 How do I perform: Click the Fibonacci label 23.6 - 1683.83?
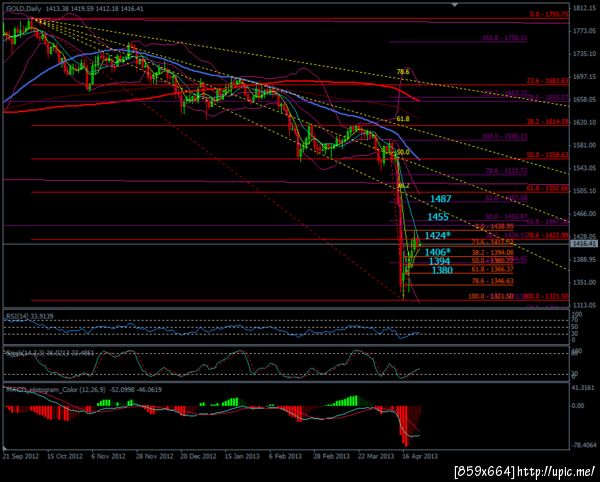[548, 81]
